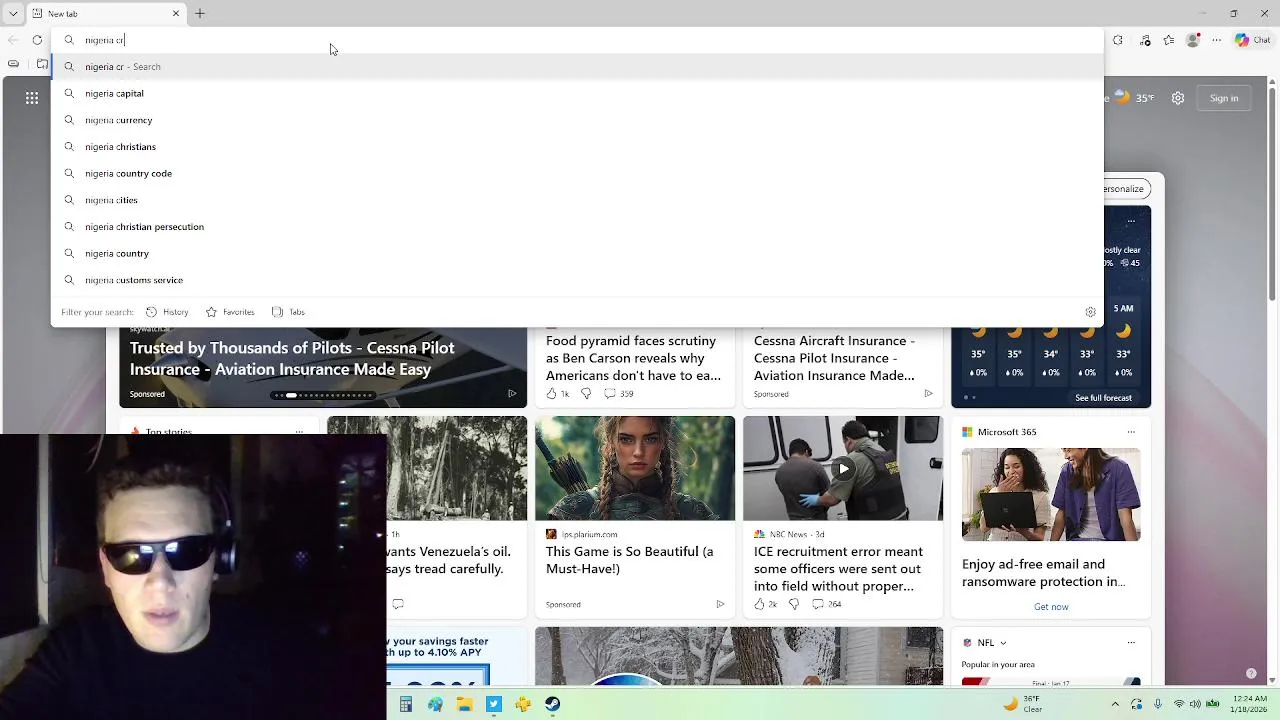Filter search by History
The height and width of the screenshot is (720, 1280).
pos(167,312)
